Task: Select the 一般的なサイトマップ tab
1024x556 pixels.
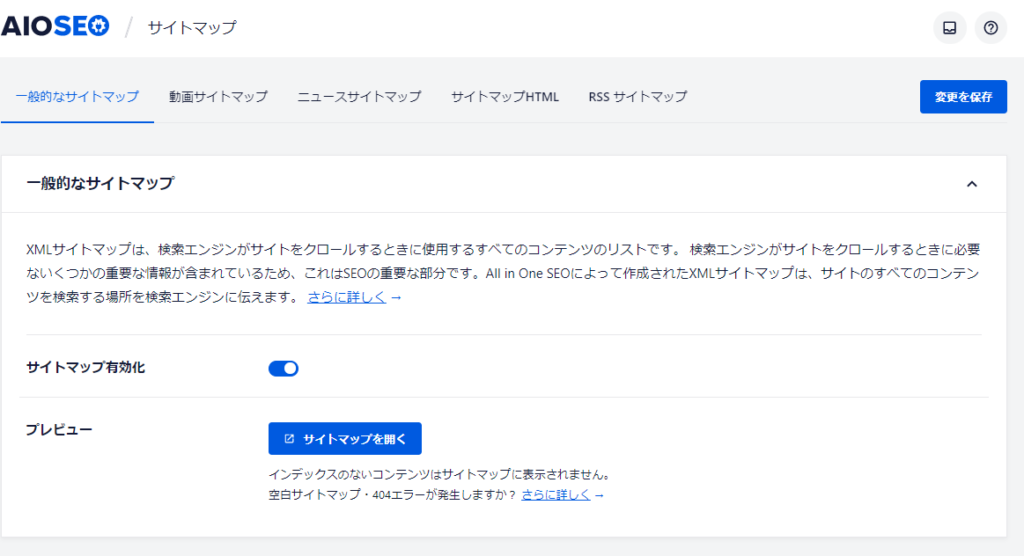Action: click(x=77, y=97)
